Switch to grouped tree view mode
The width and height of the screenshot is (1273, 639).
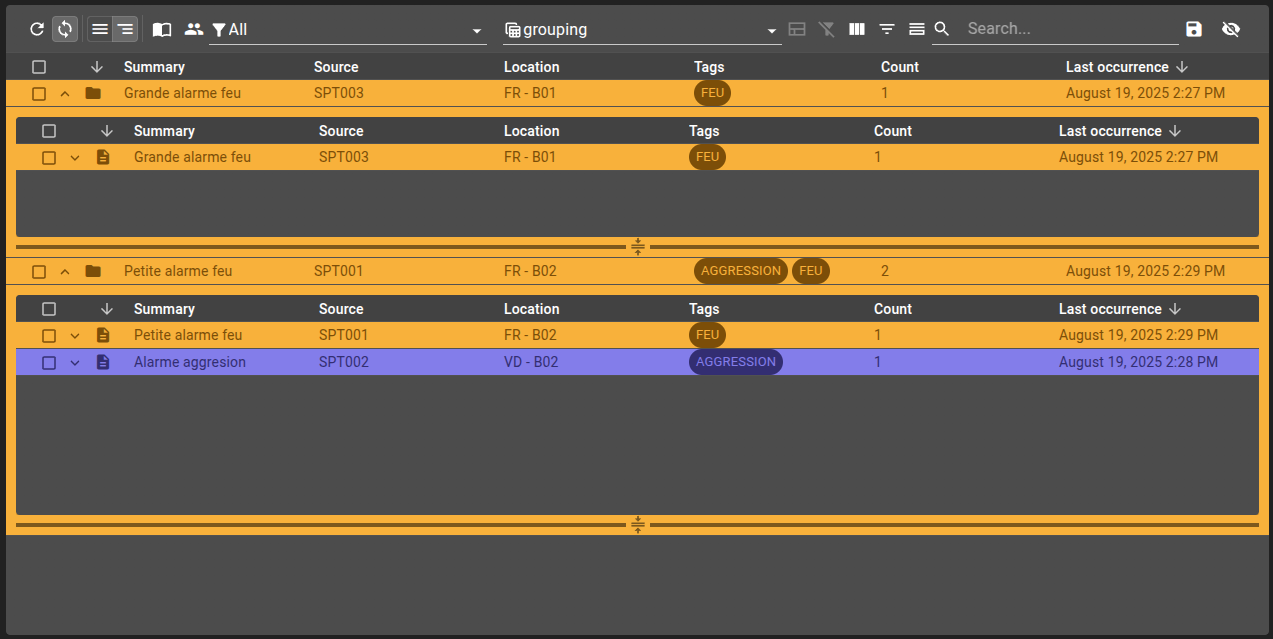coord(125,29)
